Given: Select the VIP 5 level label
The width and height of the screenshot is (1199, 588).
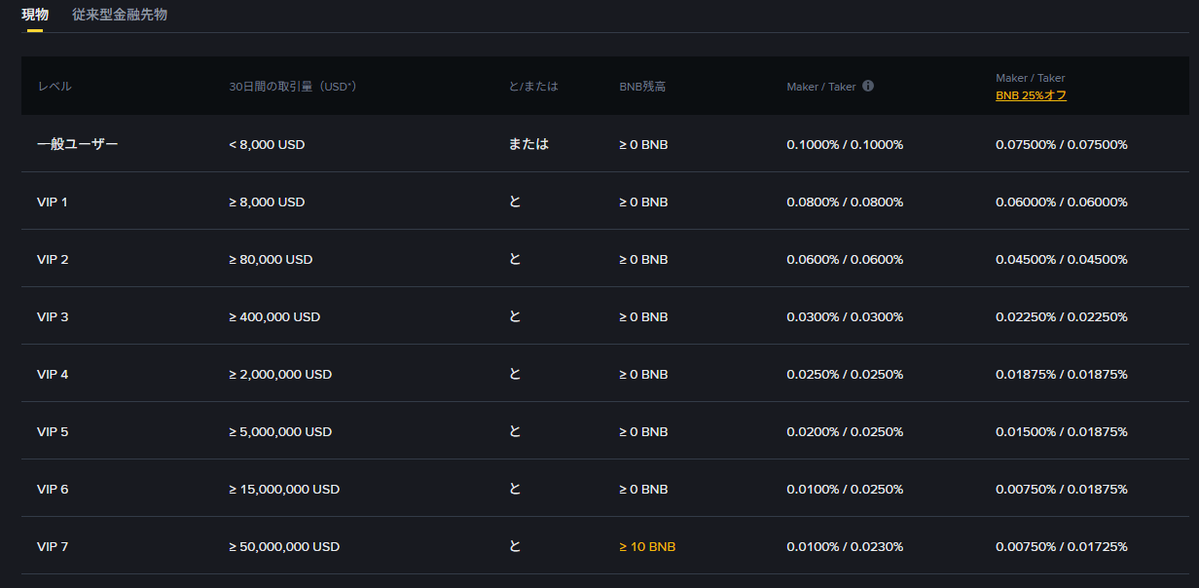Looking at the screenshot, I should (53, 431).
